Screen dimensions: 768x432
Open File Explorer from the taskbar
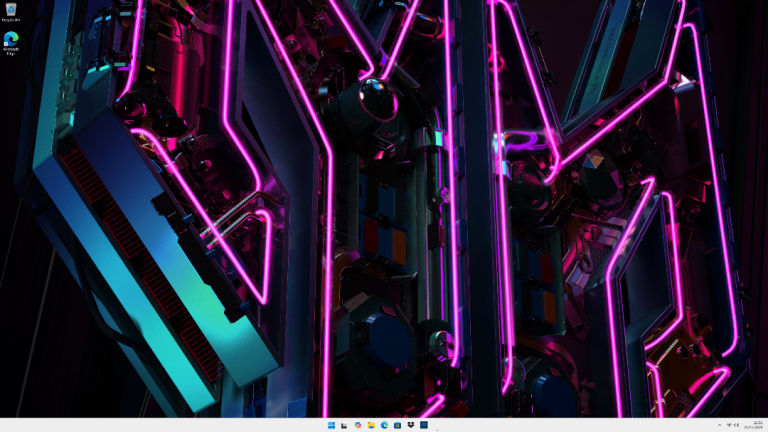click(371, 425)
